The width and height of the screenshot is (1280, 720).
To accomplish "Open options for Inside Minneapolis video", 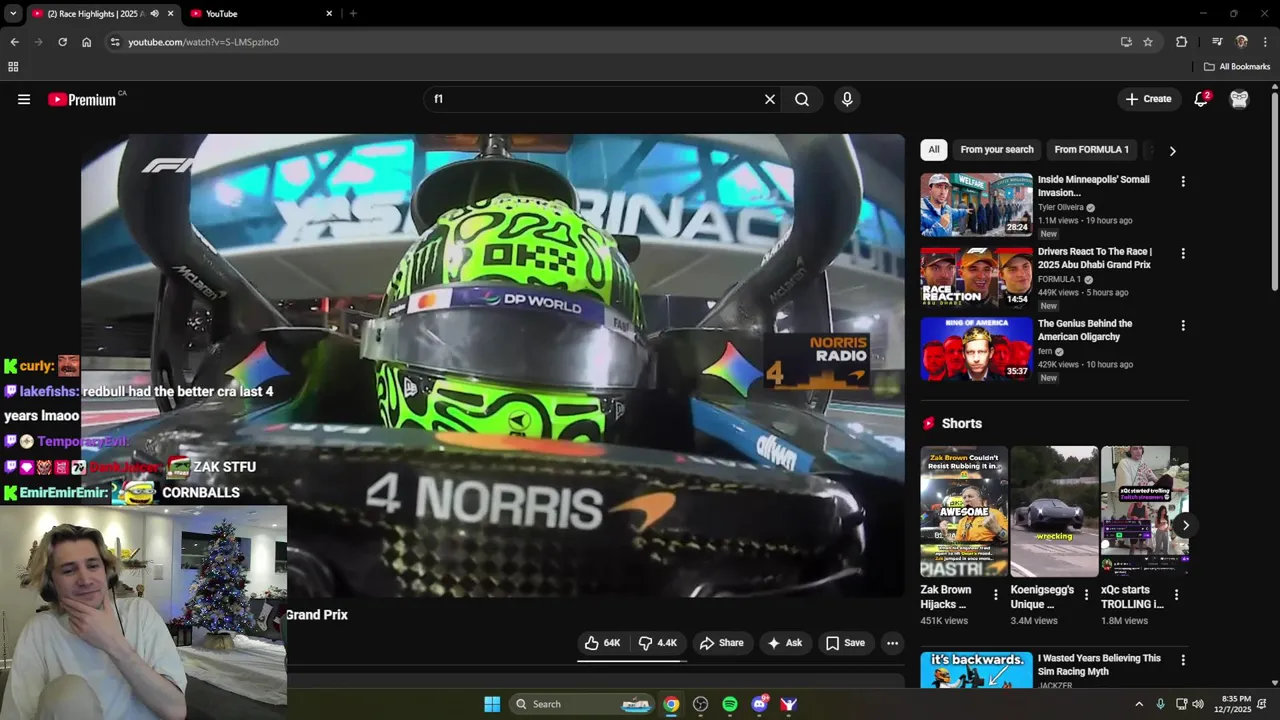I will tap(1183, 182).
